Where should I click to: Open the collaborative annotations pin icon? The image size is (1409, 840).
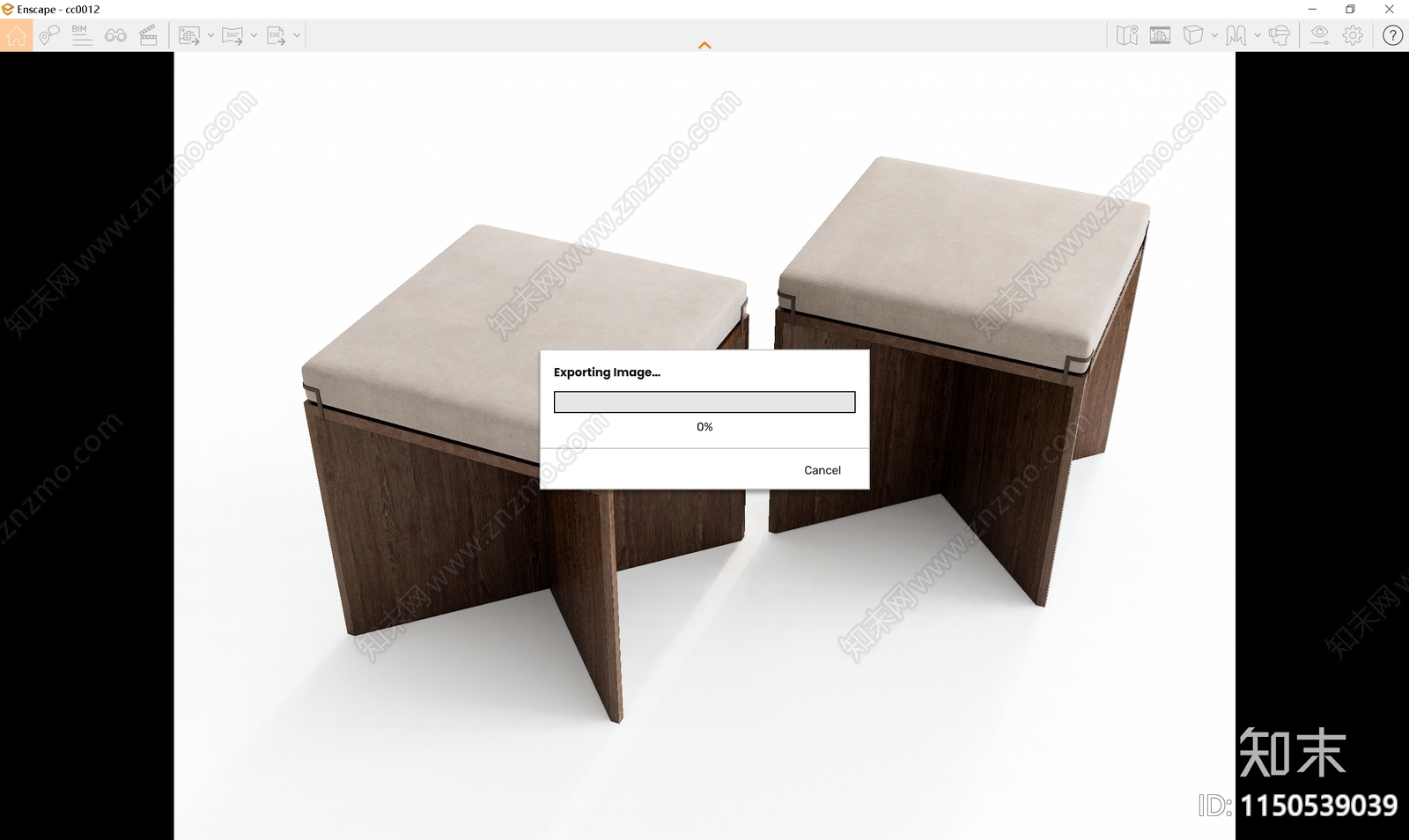(49, 35)
